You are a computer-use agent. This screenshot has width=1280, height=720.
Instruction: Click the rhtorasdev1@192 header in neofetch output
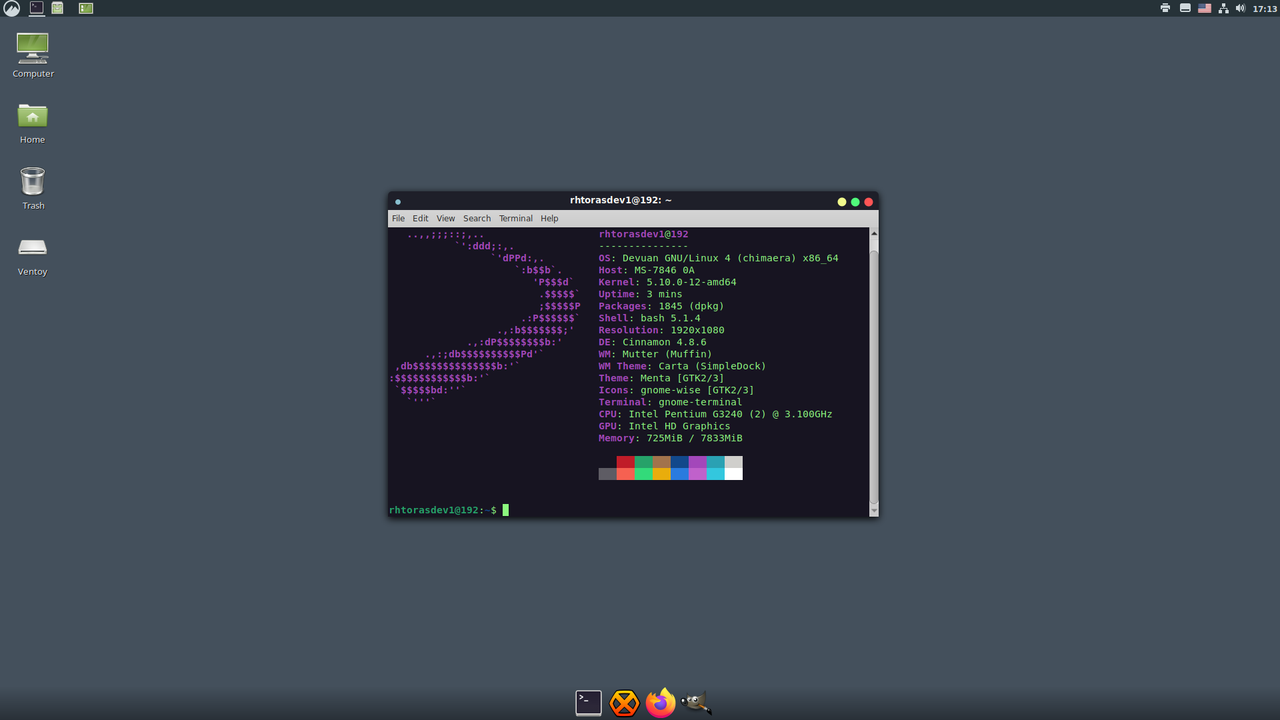pyautogui.click(x=643, y=234)
